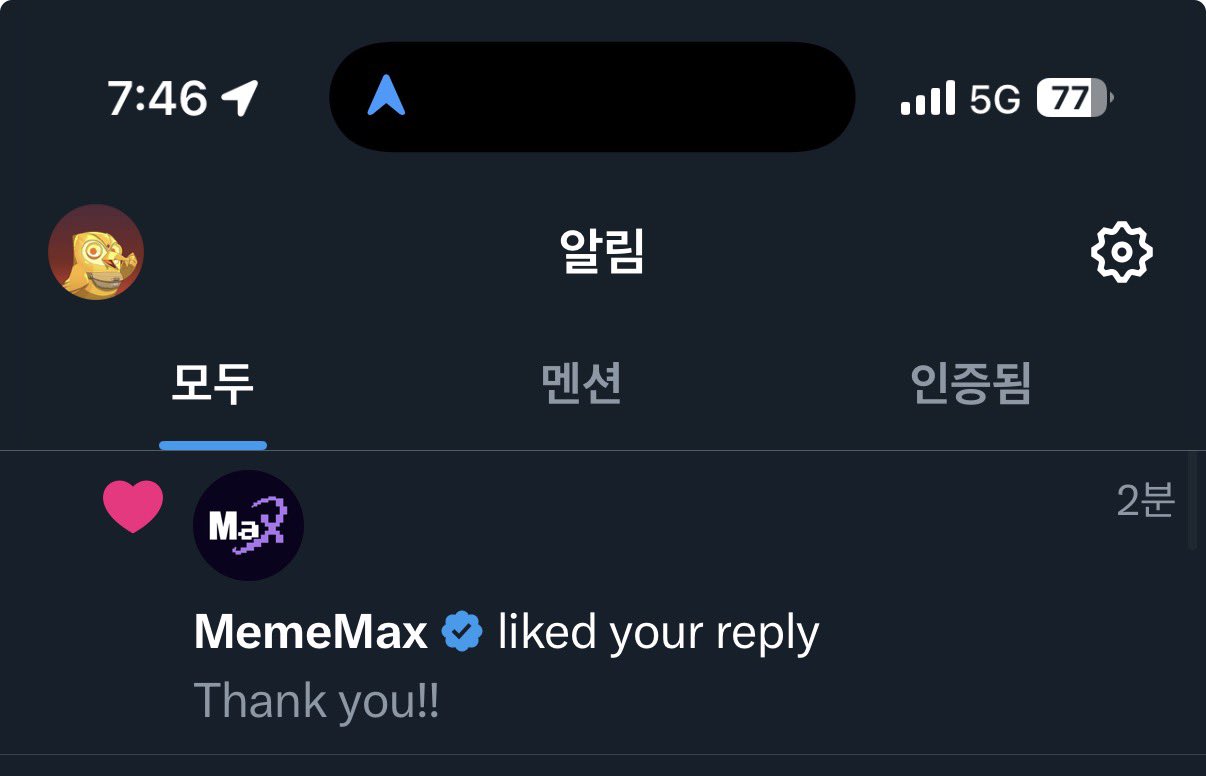1206x776 pixels.
Task: Open the "Thank you!!" reply
Action: point(316,700)
